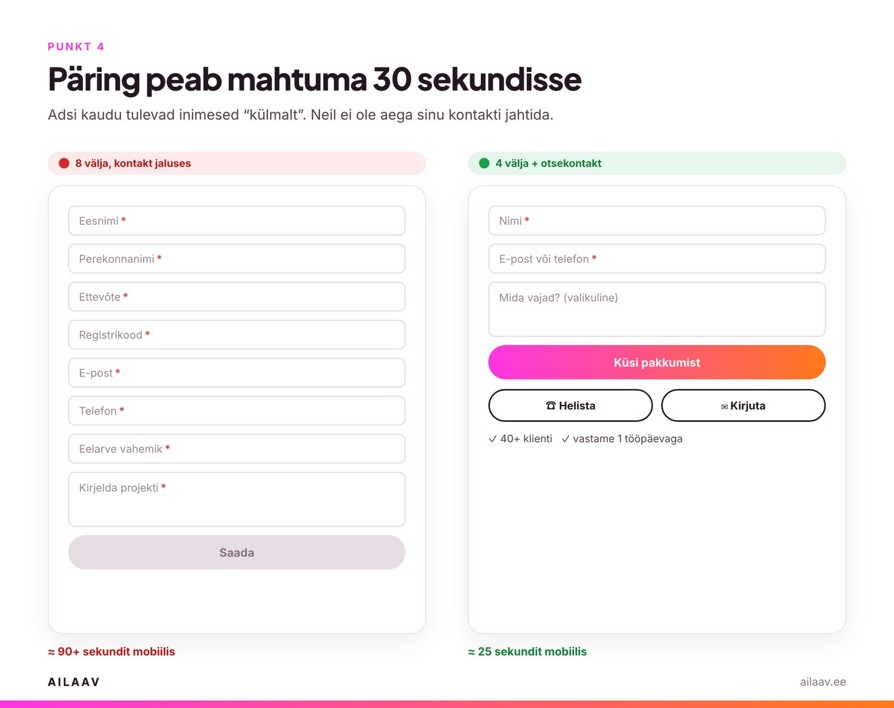Click the gradient Küsi pakkumist button
Screen dimensions: 894x708
tap(657, 362)
